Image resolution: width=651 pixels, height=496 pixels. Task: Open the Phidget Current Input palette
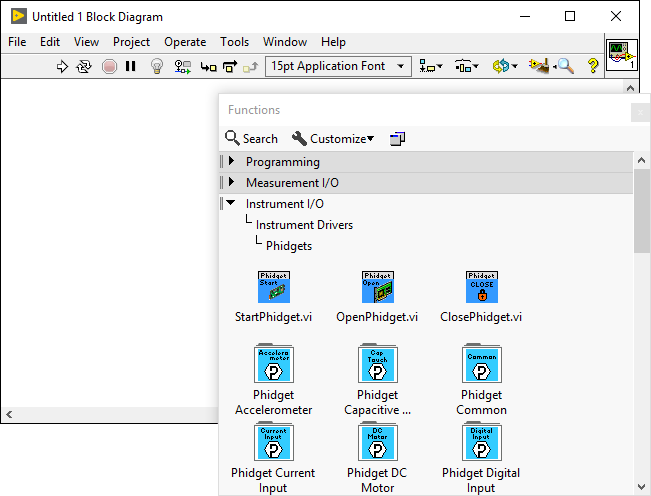(x=274, y=442)
